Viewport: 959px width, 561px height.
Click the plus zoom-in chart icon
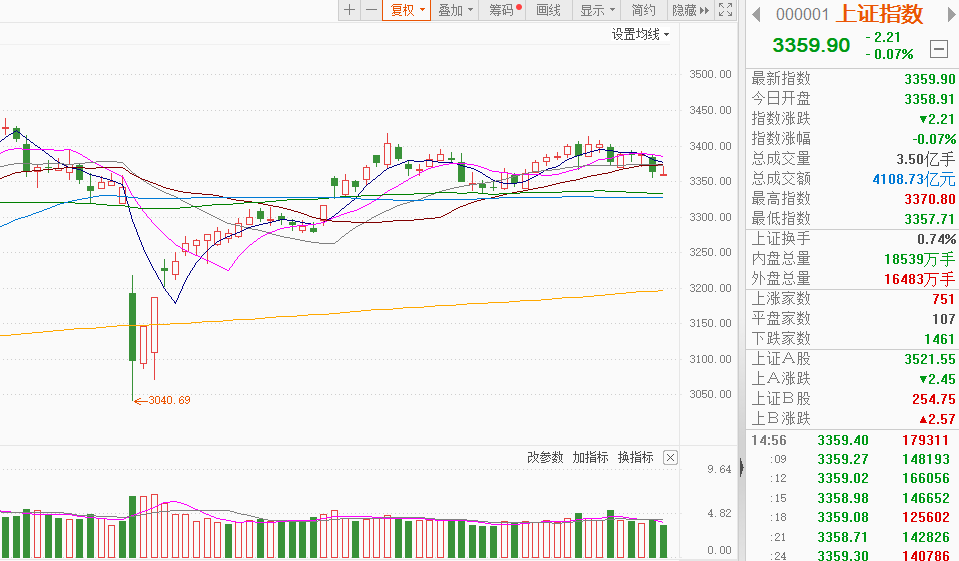349,10
